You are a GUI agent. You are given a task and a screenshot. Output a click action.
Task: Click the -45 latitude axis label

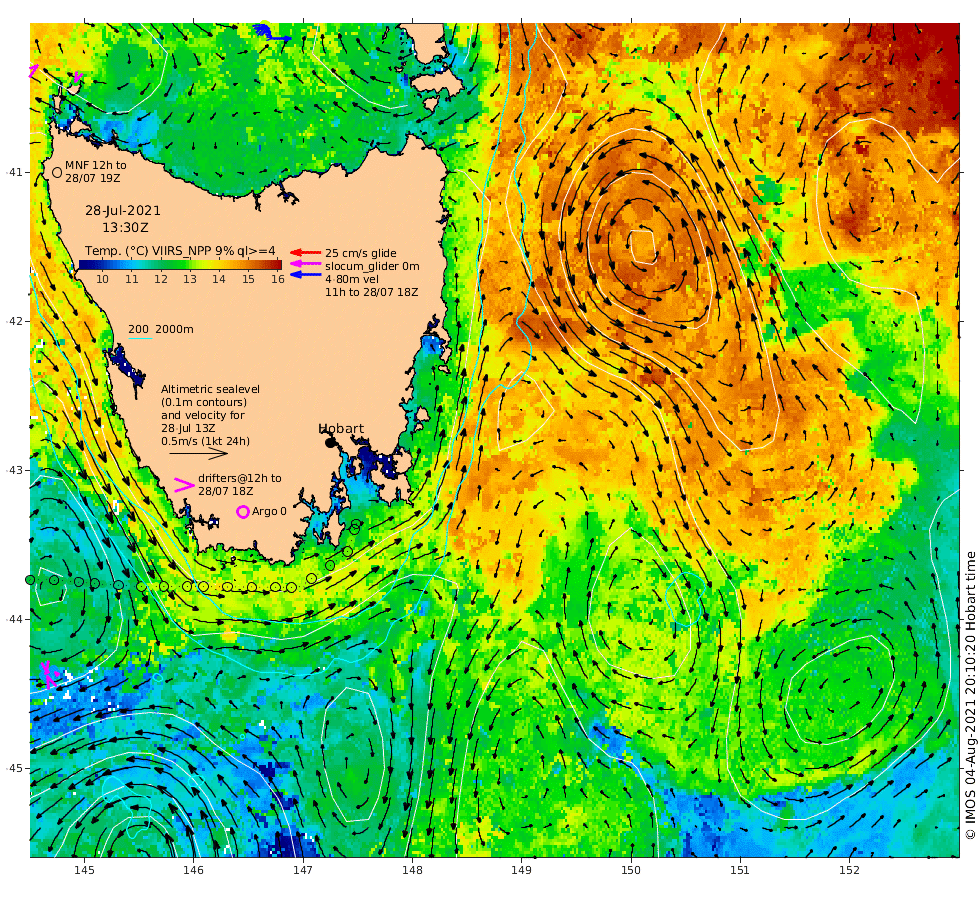[14, 768]
